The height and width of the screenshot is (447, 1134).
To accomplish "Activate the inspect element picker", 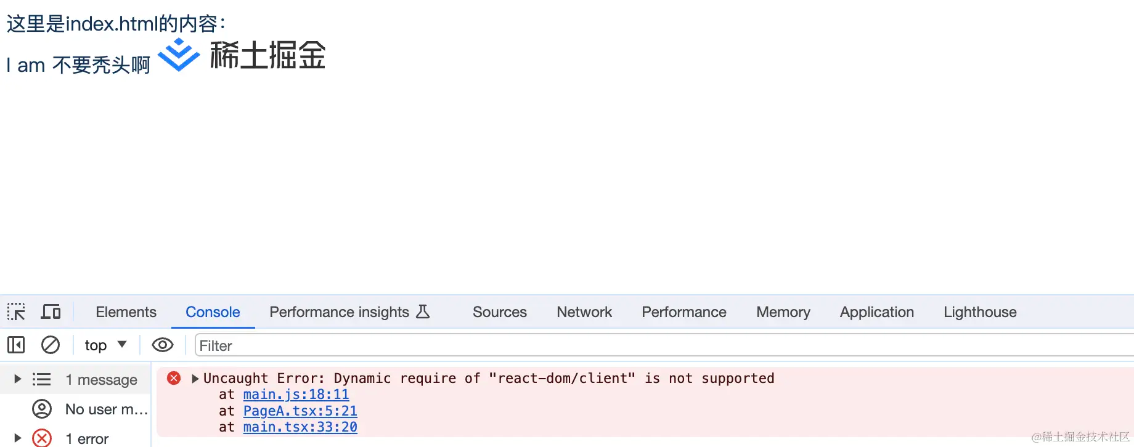I will [16, 312].
